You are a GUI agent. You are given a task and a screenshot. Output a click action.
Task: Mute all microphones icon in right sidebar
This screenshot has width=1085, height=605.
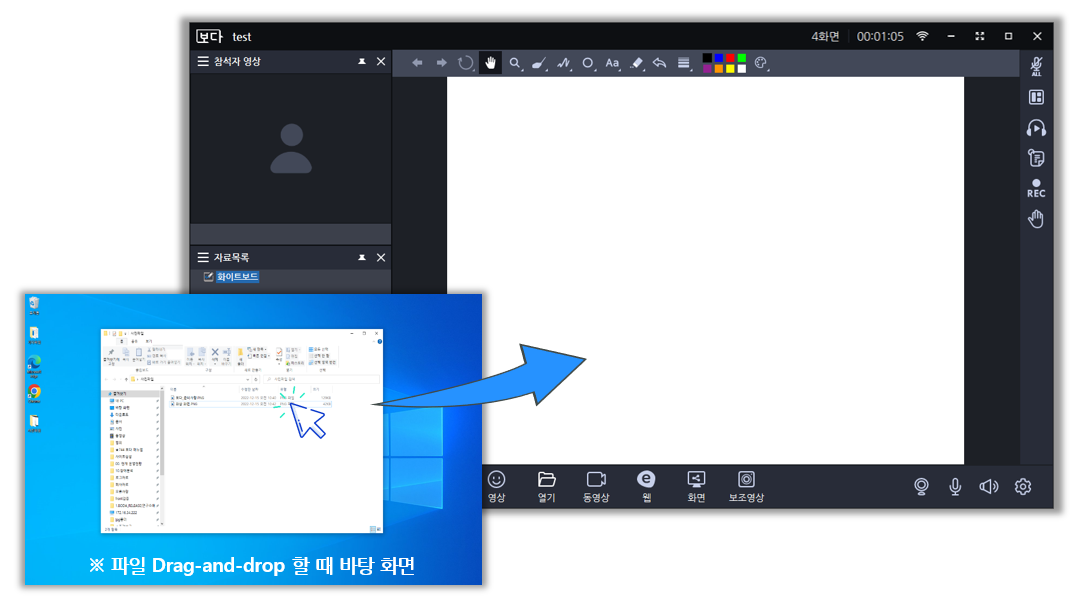1036,66
